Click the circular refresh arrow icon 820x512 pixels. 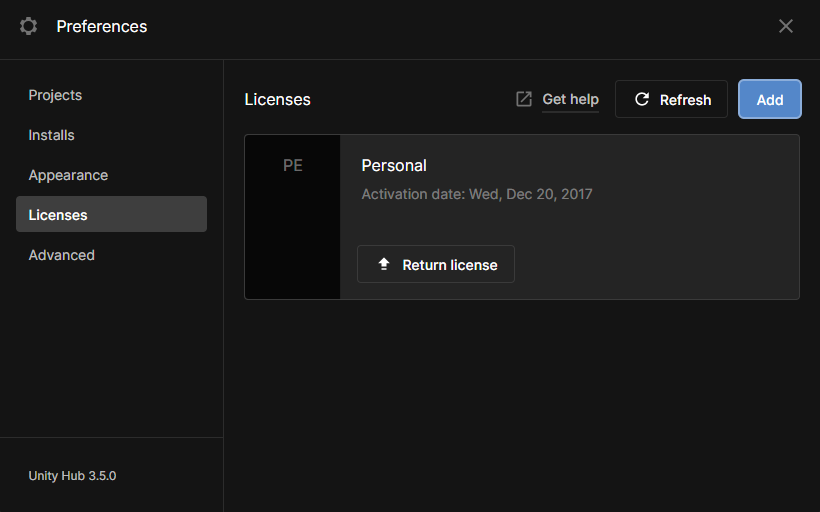pyautogui.click(x=642, y=99)
